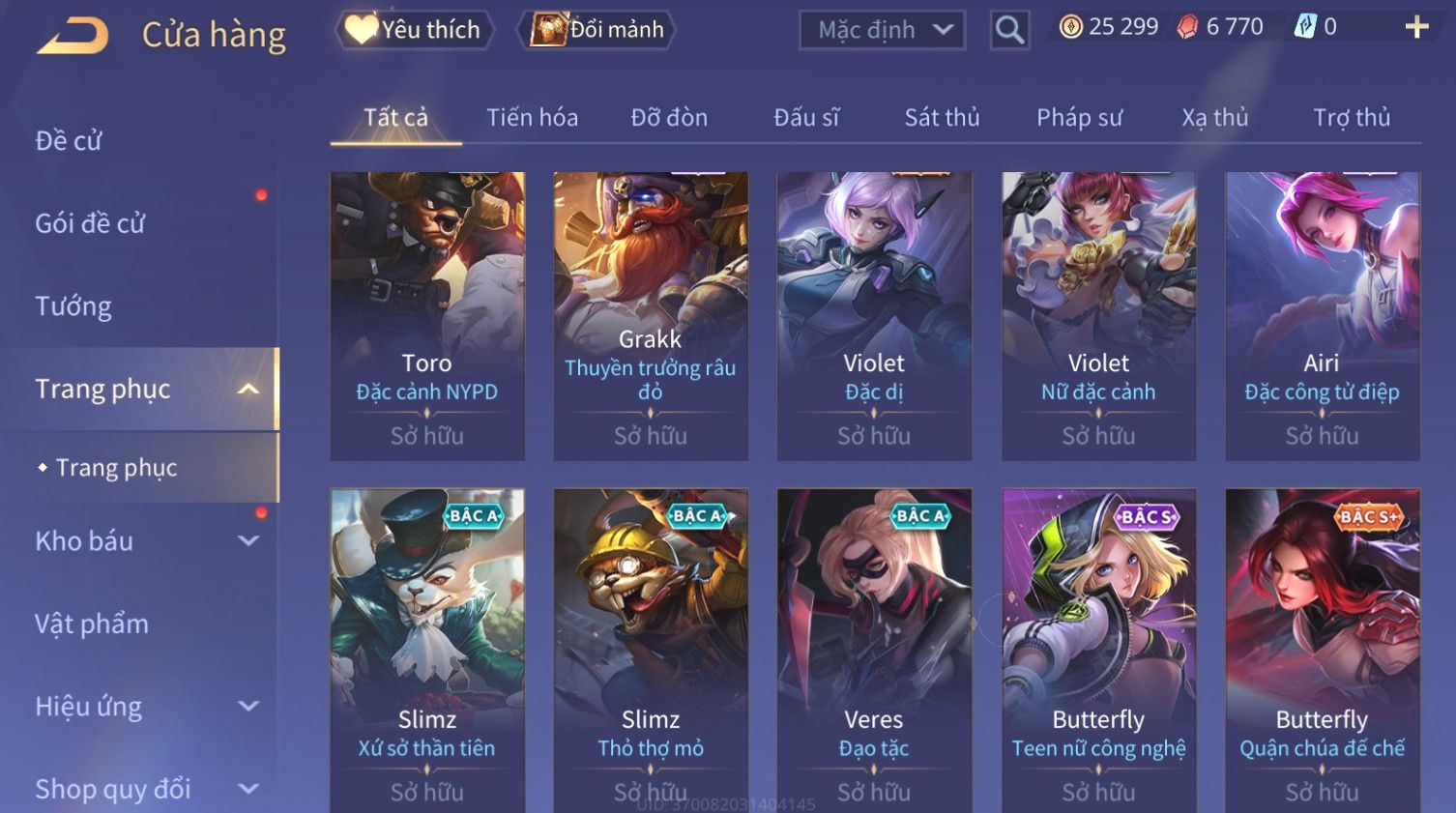Select Butterfly Quận chúa đế chế skin
The height and width of the screenshot is (813, 1456).
1323,651
